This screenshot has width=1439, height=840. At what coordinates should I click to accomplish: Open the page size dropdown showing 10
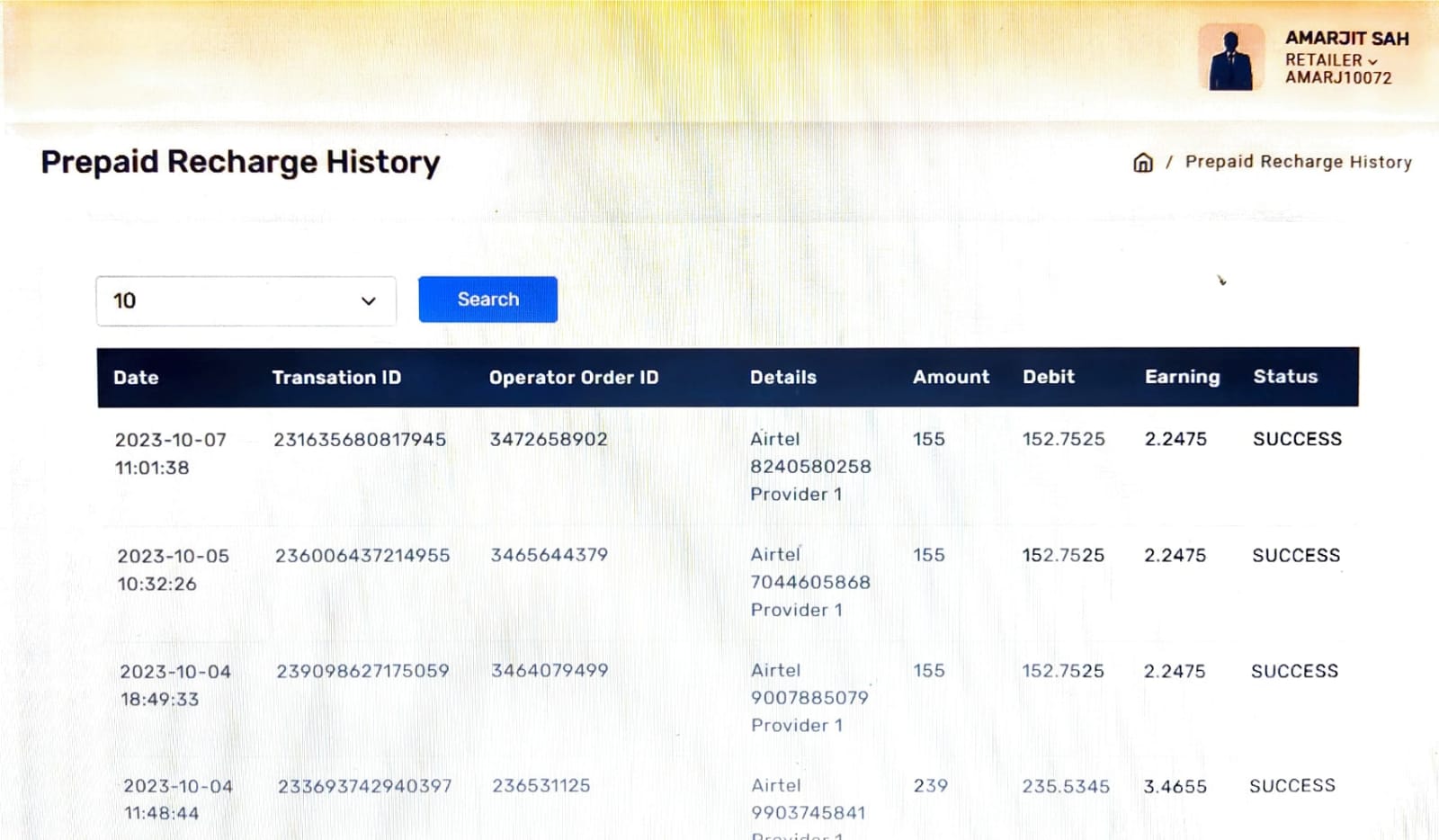coord(246,301)
